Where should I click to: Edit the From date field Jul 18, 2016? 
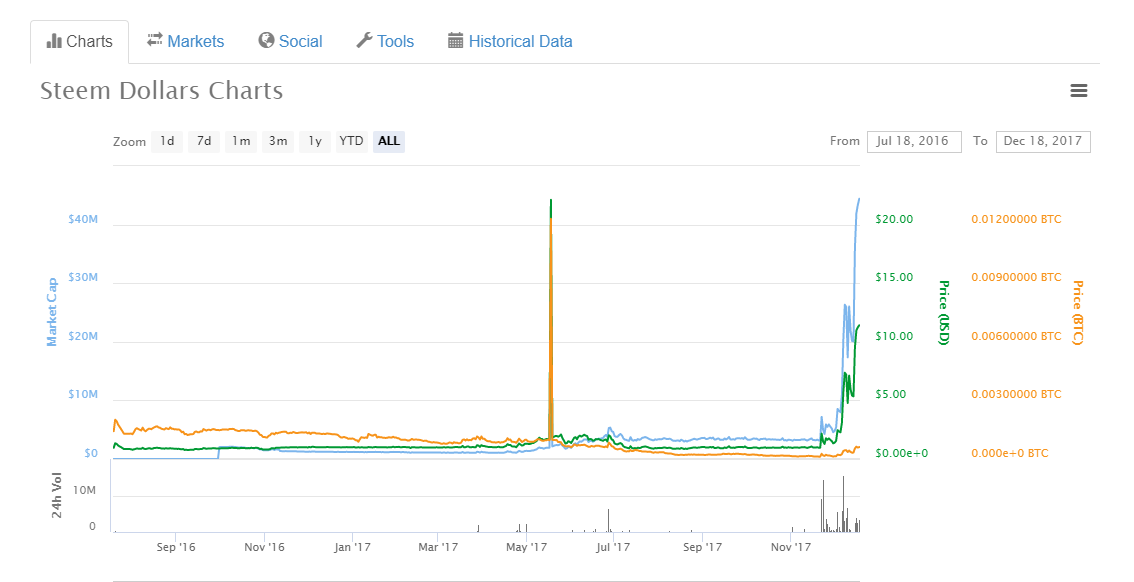914,141
